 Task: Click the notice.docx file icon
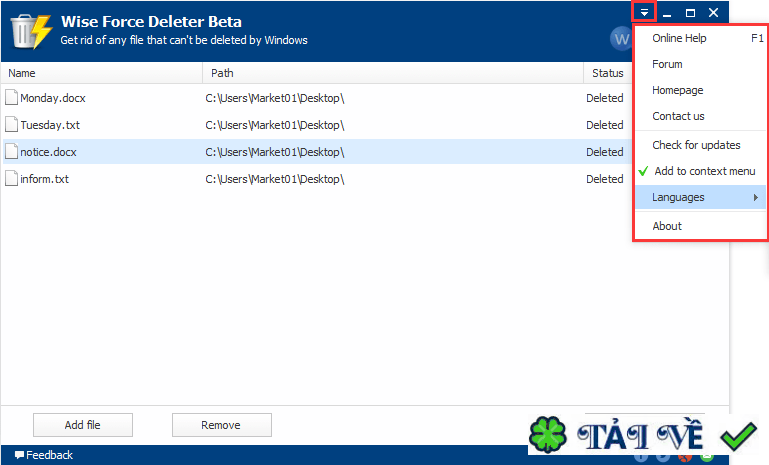click(11, 152)
